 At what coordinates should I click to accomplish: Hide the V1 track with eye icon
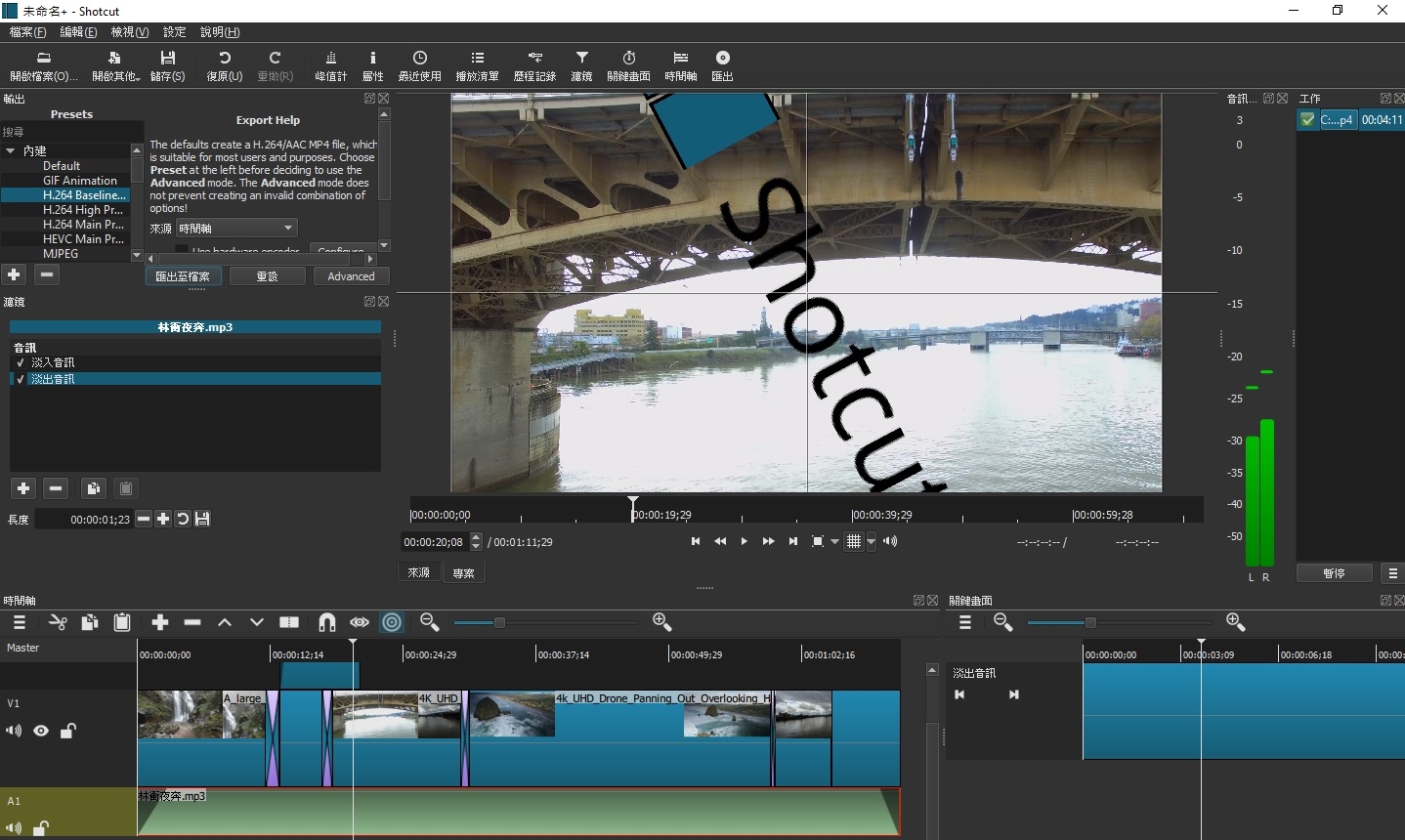(x=41, y=731)
